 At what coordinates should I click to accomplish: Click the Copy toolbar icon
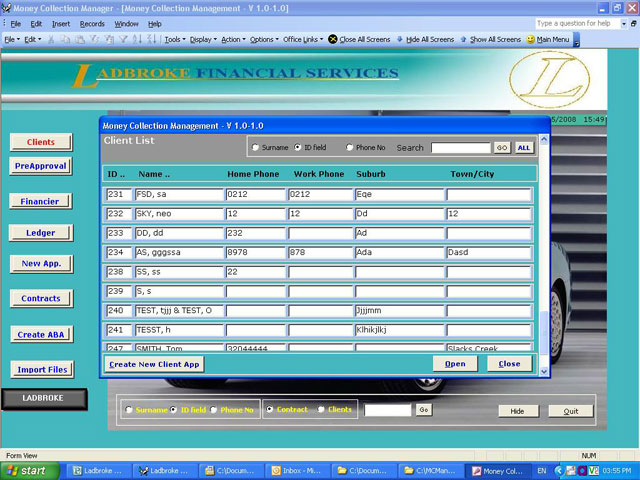tap(65, 40)
